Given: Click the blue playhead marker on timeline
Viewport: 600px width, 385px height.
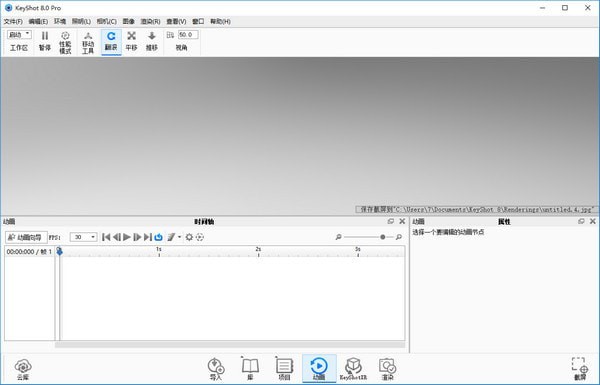Looking at the screenshot, I should pyautogui.click(x=59, y=251).
